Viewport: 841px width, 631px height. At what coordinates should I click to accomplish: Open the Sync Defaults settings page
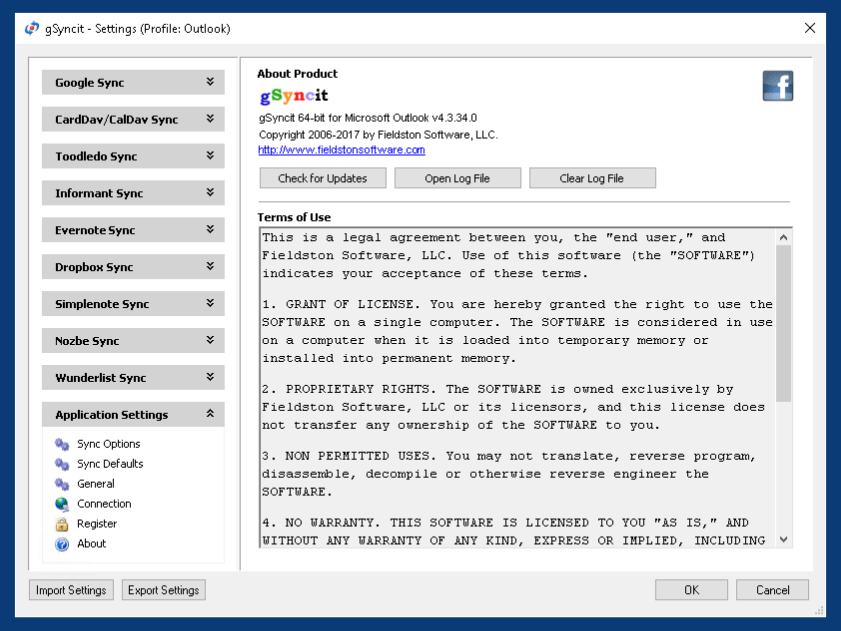(x=110, y=464)
